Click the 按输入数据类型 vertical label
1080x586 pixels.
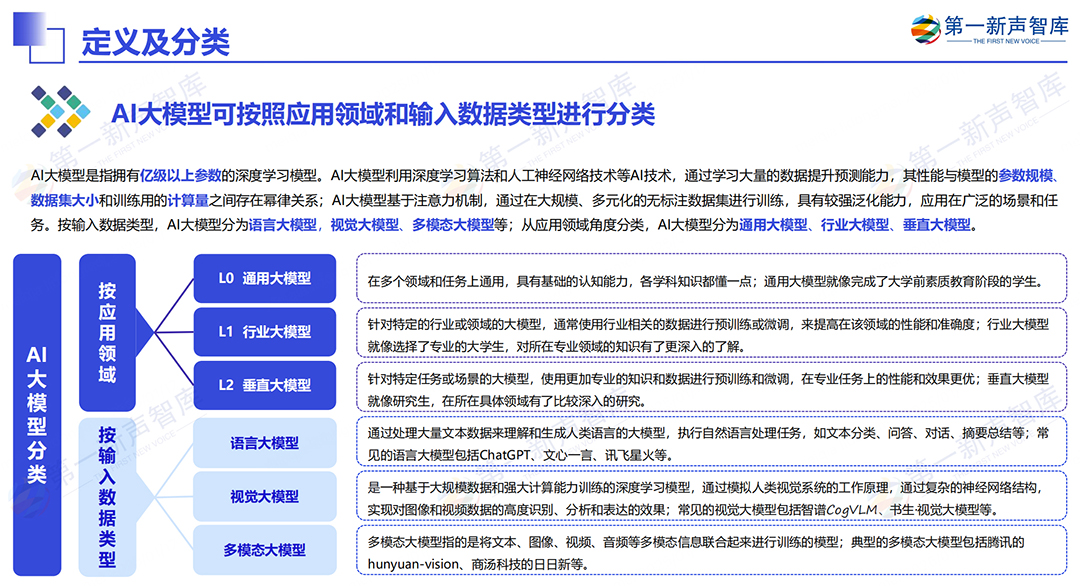107,496
